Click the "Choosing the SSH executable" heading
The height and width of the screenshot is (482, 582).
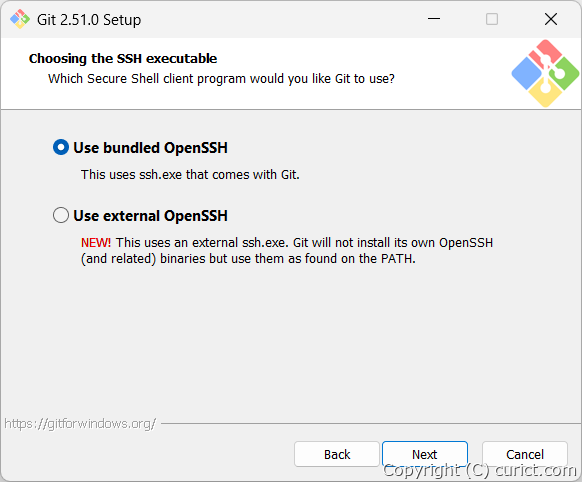pos(123,59)
